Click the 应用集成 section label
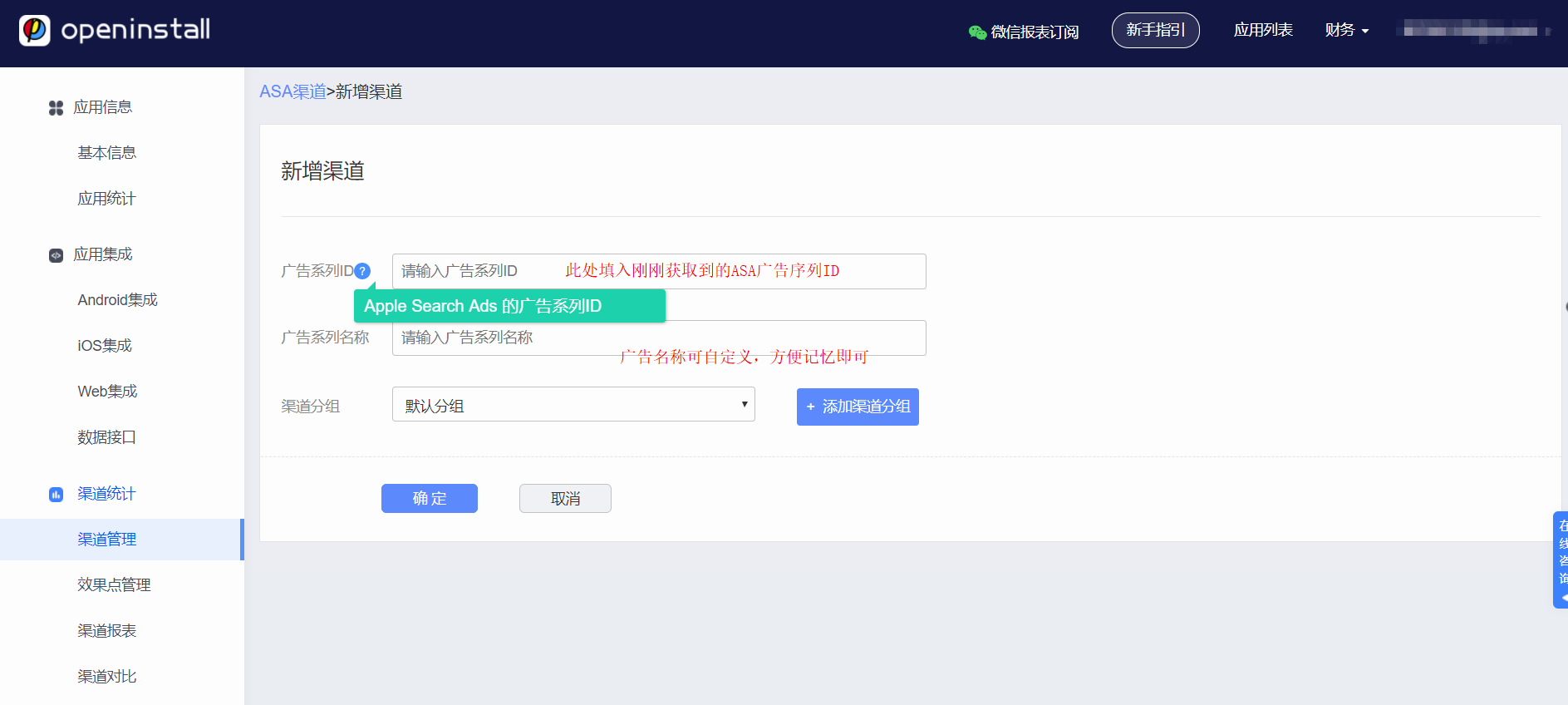The width and height of the screenshot is (1568, 705). coord(103,254)
